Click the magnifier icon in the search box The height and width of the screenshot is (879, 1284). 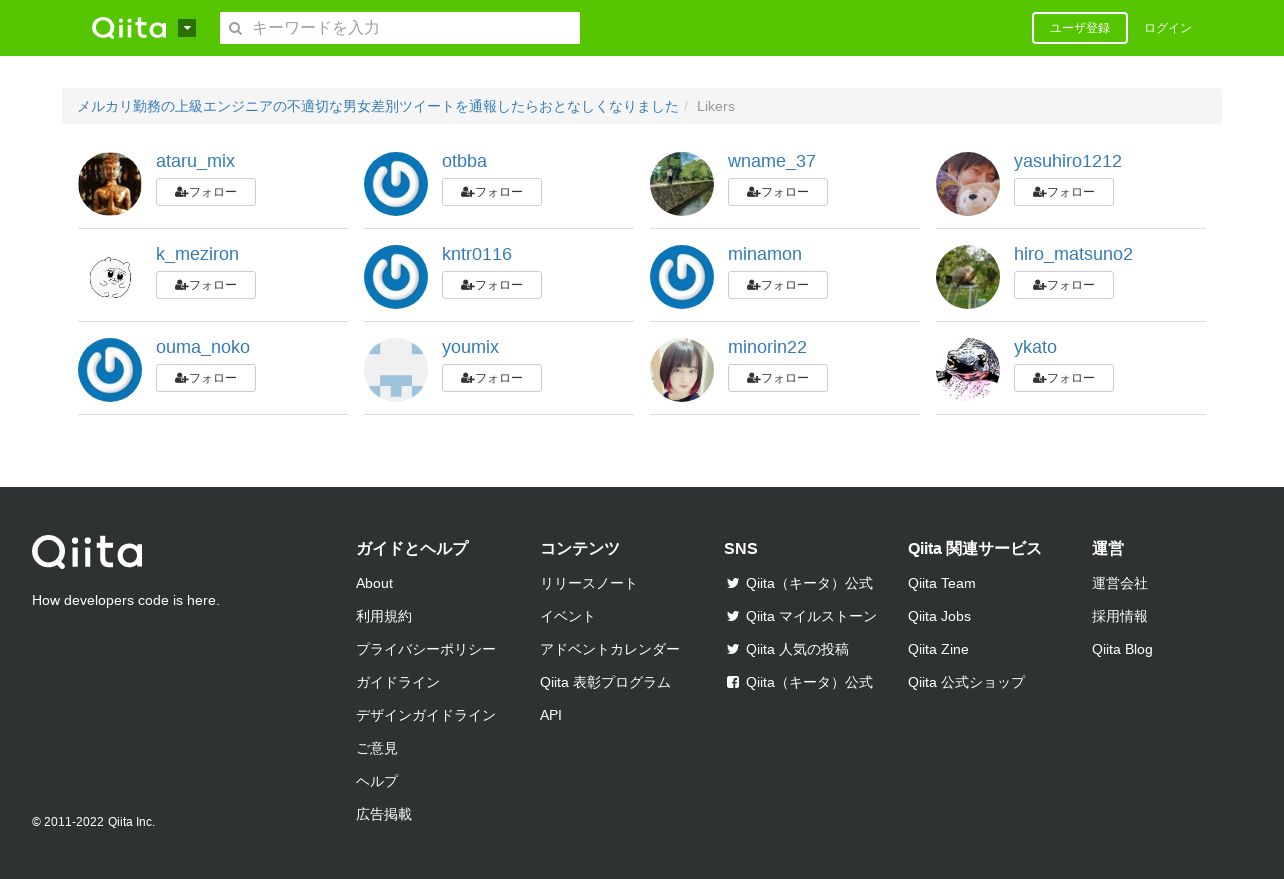(235, 29)
